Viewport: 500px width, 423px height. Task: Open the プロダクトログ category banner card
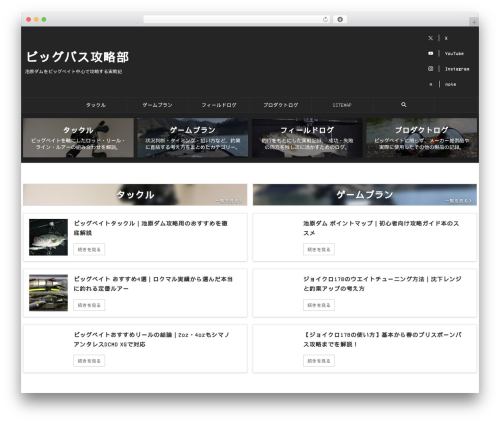[422, 137]
